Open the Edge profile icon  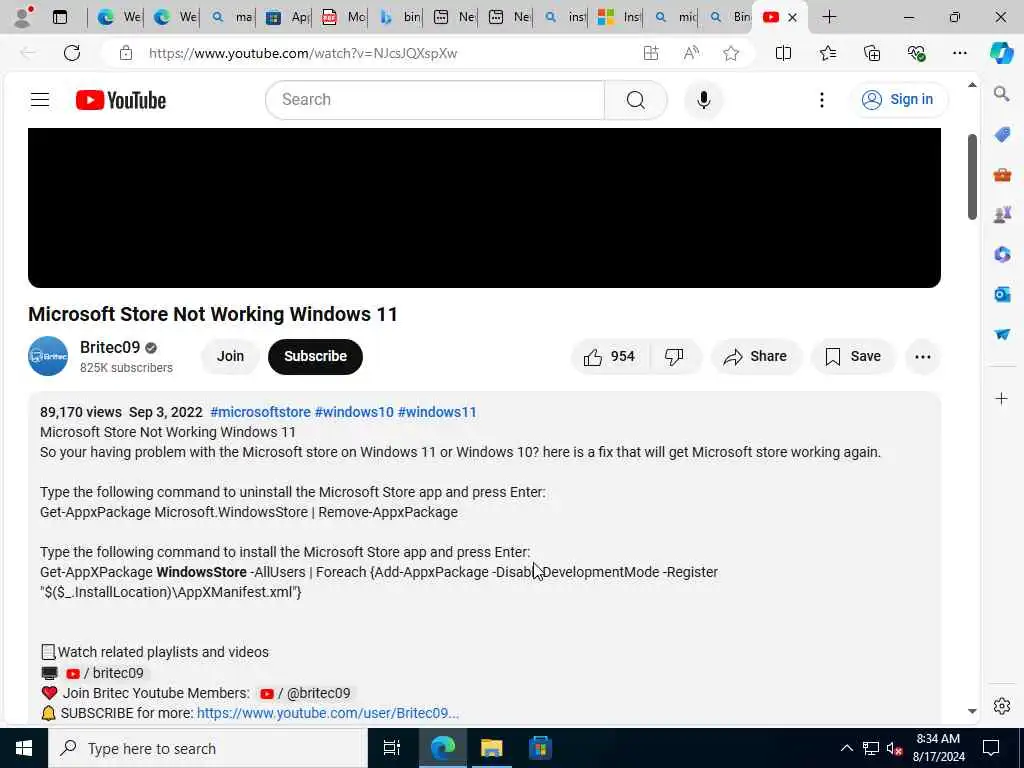click(x=23, y=17)
